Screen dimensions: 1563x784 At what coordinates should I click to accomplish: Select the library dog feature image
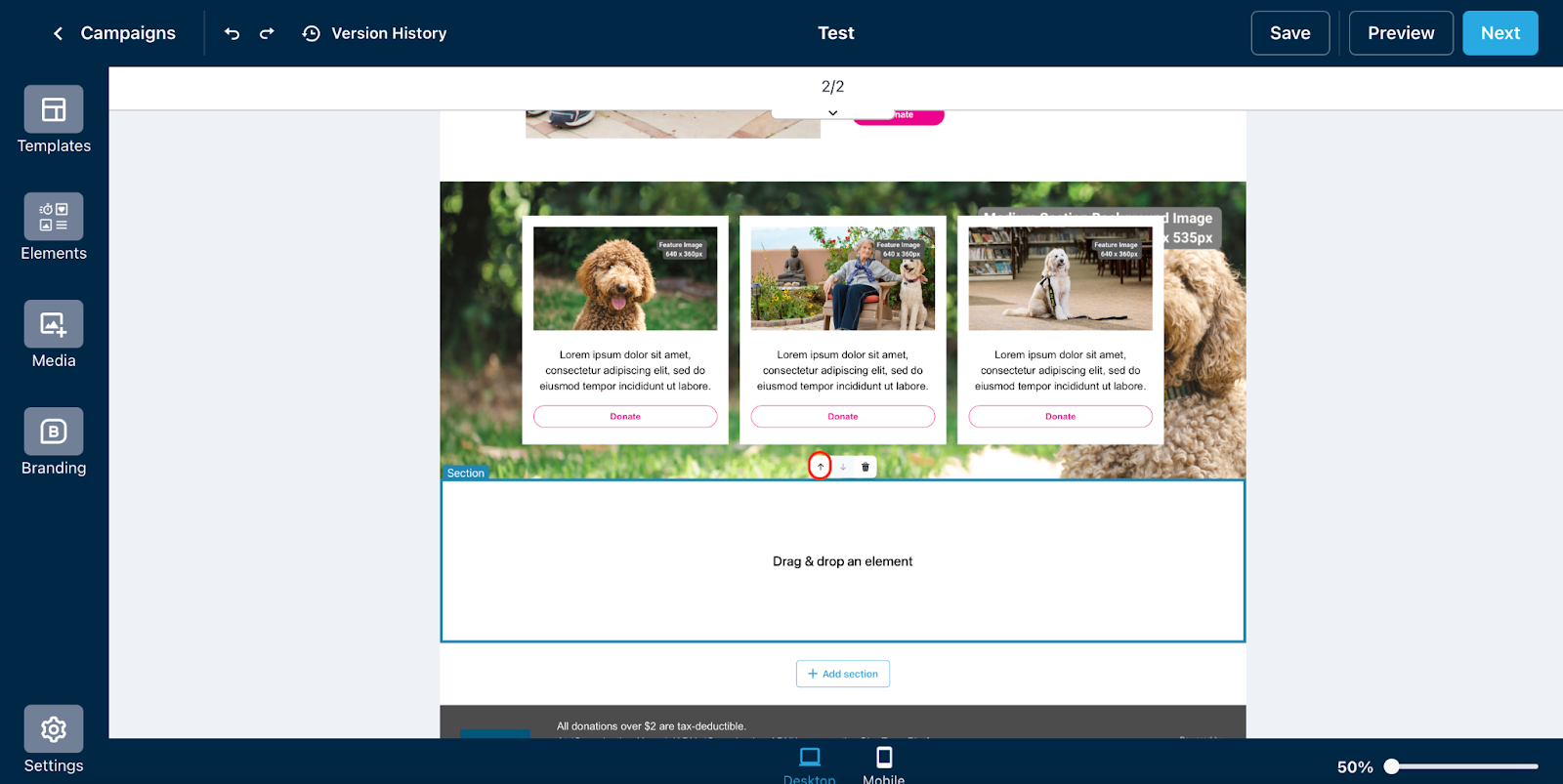pyautogui.click(x=1060, y=278)
